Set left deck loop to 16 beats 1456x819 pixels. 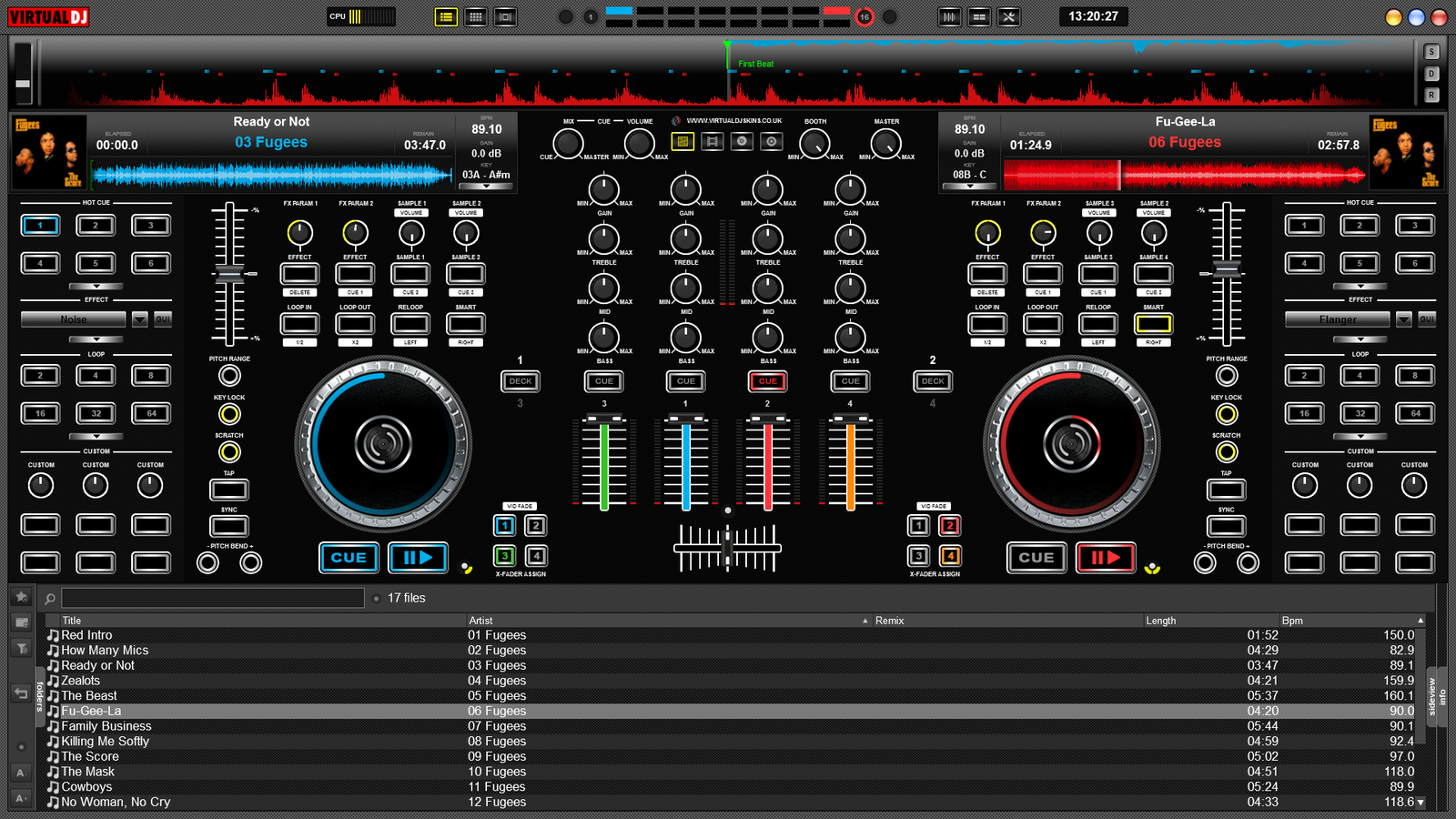coord(40,413)
